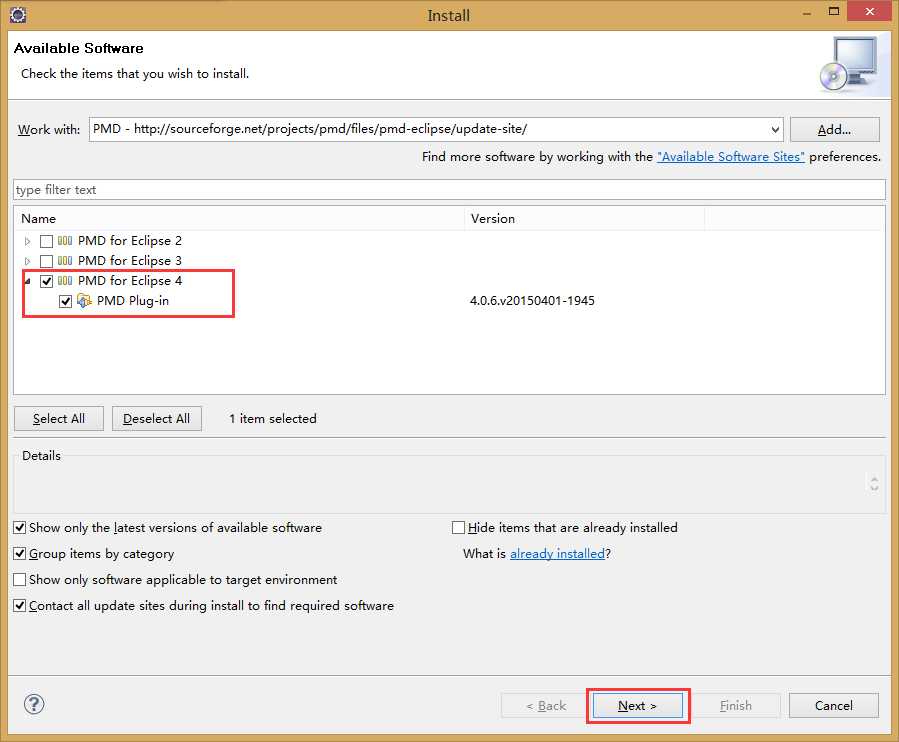Click the PMD for Eclipse 2 category icon
This screenshot has height=742, width=899.
[65, 241]
